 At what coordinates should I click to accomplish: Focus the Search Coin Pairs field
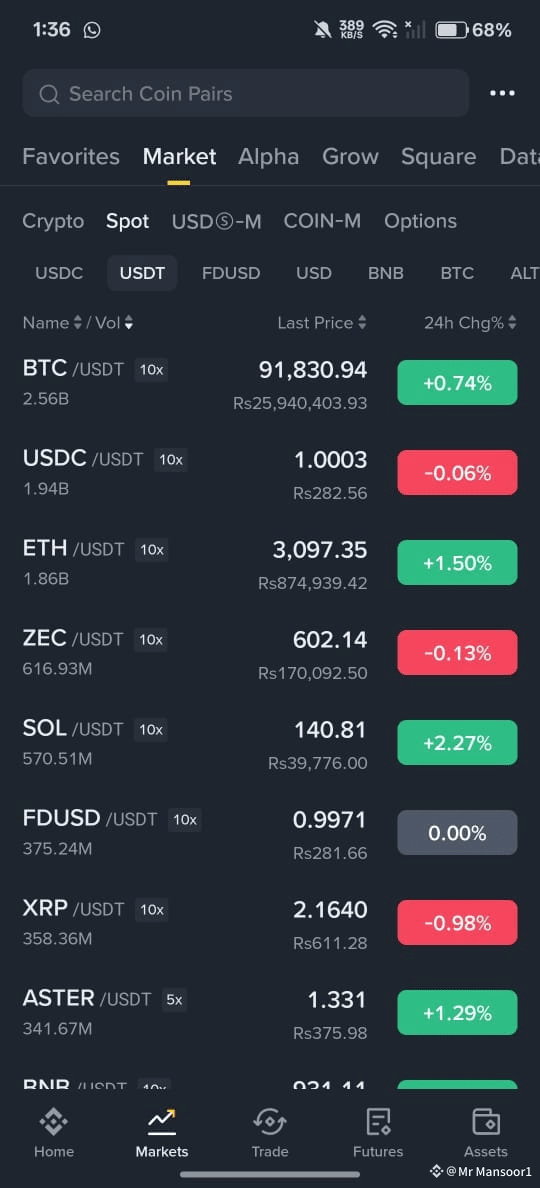(245, 93)
